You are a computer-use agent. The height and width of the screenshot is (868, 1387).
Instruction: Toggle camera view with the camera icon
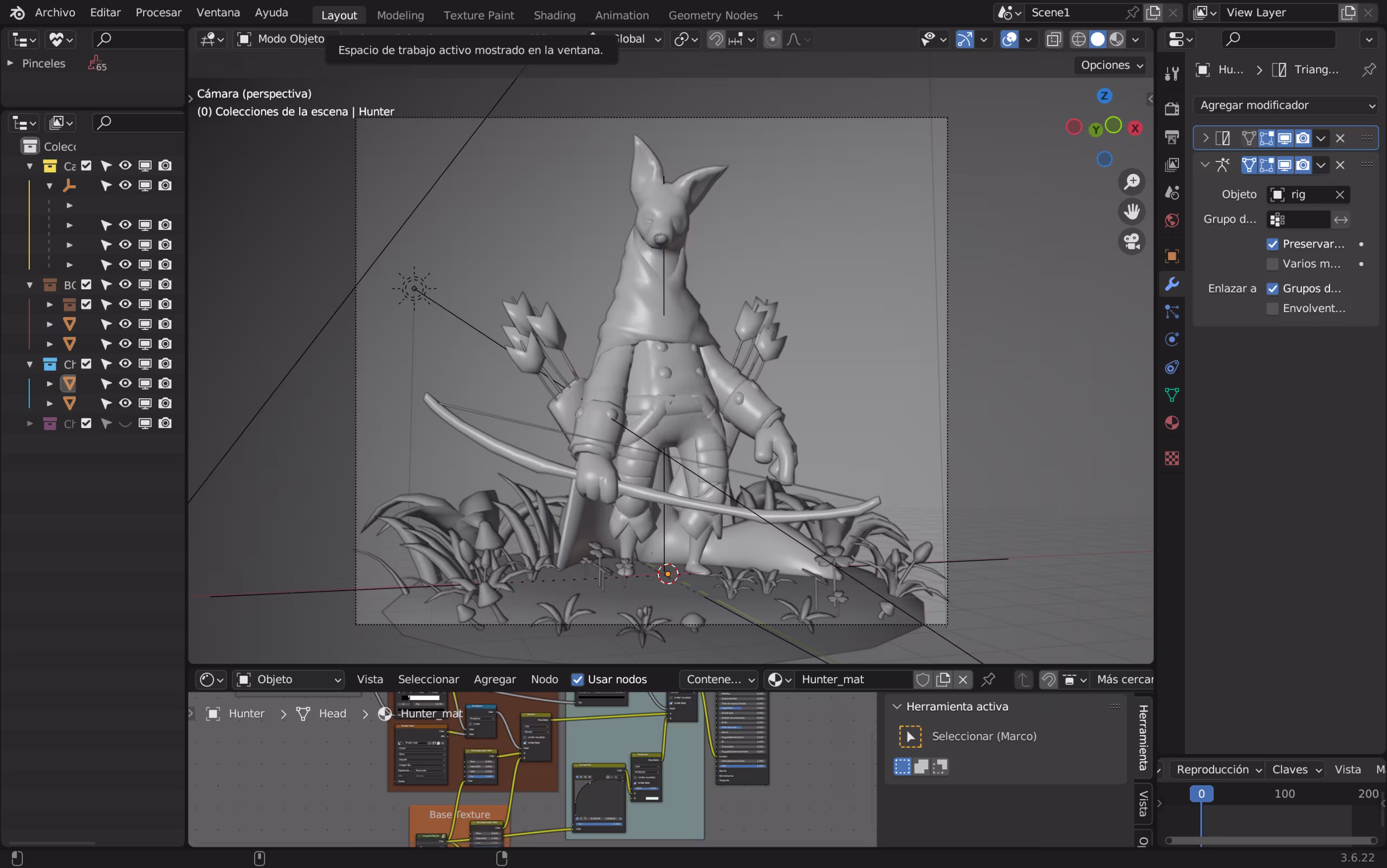click(x=1131, y=242)
